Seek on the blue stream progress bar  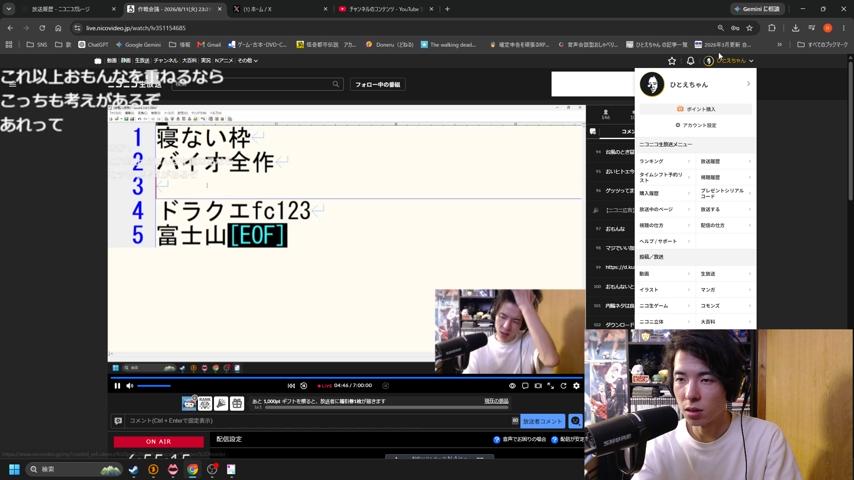(346, 377)
